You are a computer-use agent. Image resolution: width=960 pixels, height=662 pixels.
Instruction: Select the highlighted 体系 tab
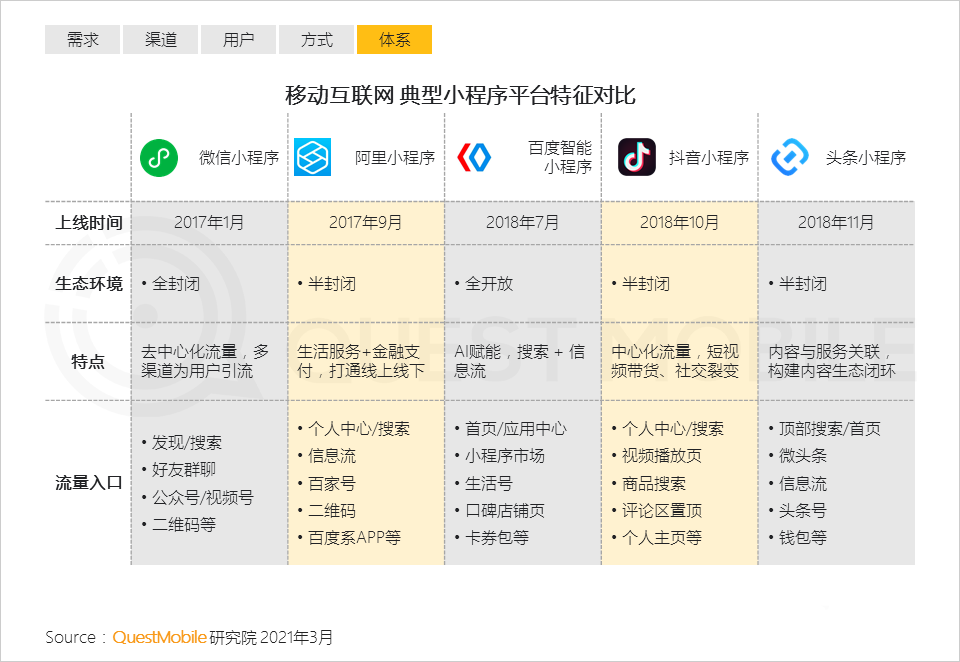click(x=394, y=40)
